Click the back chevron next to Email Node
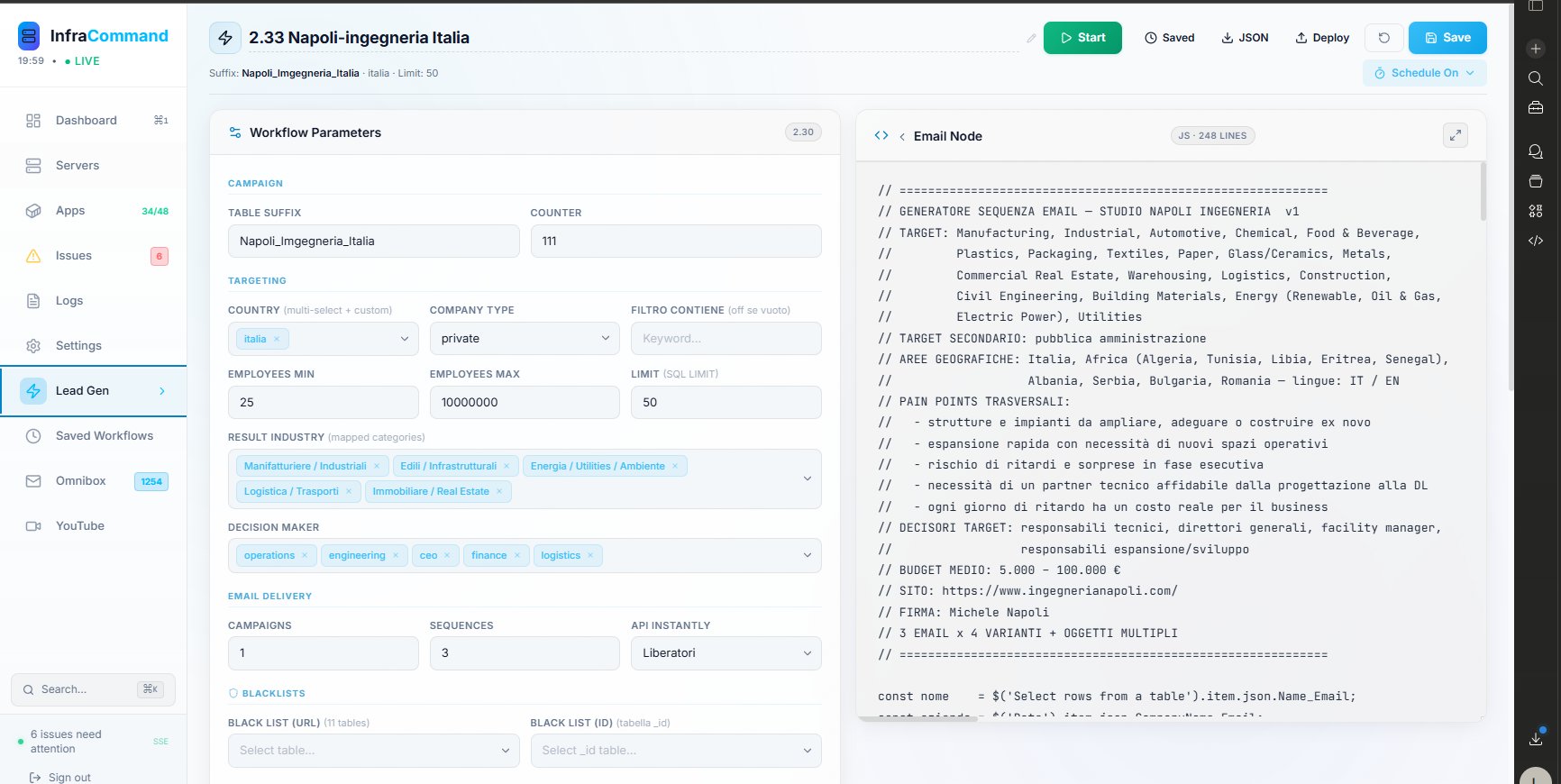The width and height of the screenshot is (1561, 784). (902, 137)
